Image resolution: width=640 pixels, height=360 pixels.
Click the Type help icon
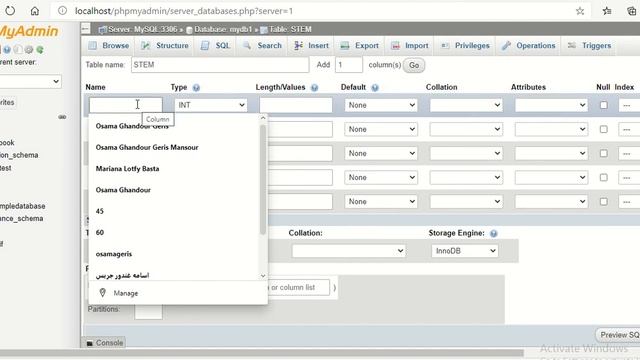click(196, 88)
